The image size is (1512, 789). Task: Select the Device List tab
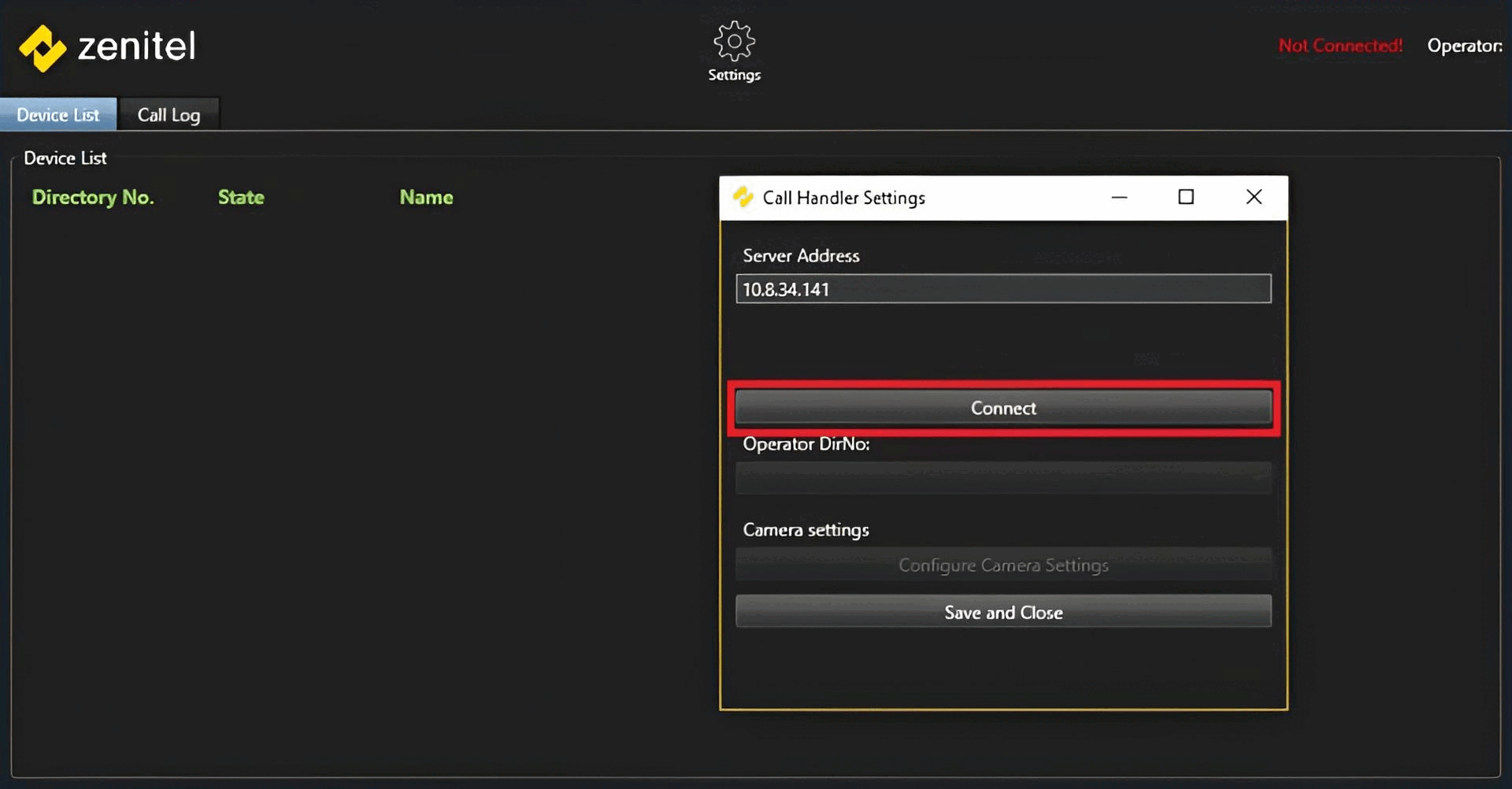click(x=58, y=115)
